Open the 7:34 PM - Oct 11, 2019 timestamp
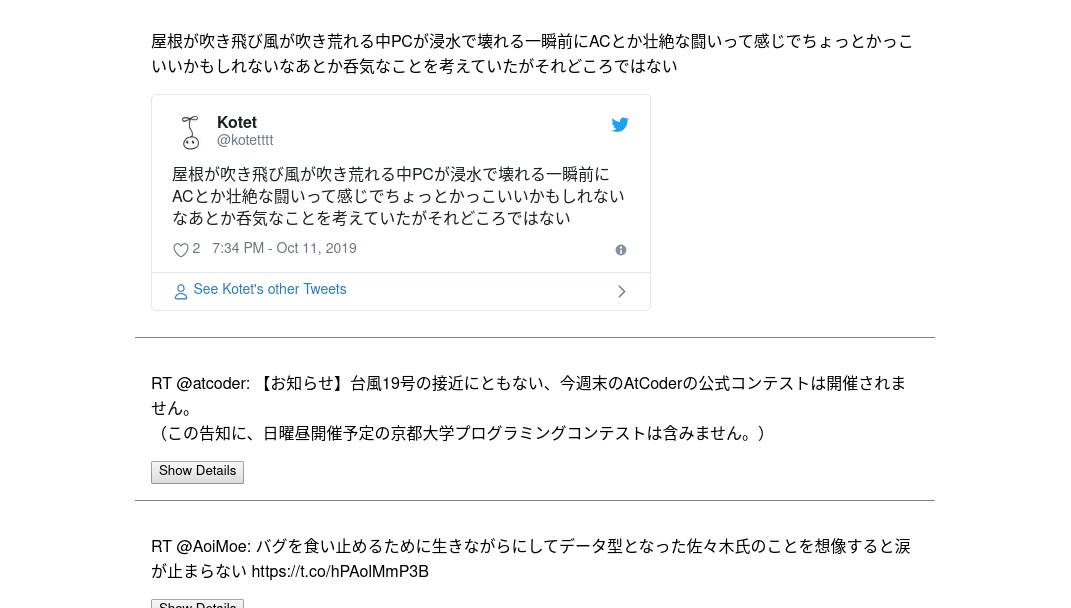Viewport: 1071px width, 608px height. pos(284,249)
